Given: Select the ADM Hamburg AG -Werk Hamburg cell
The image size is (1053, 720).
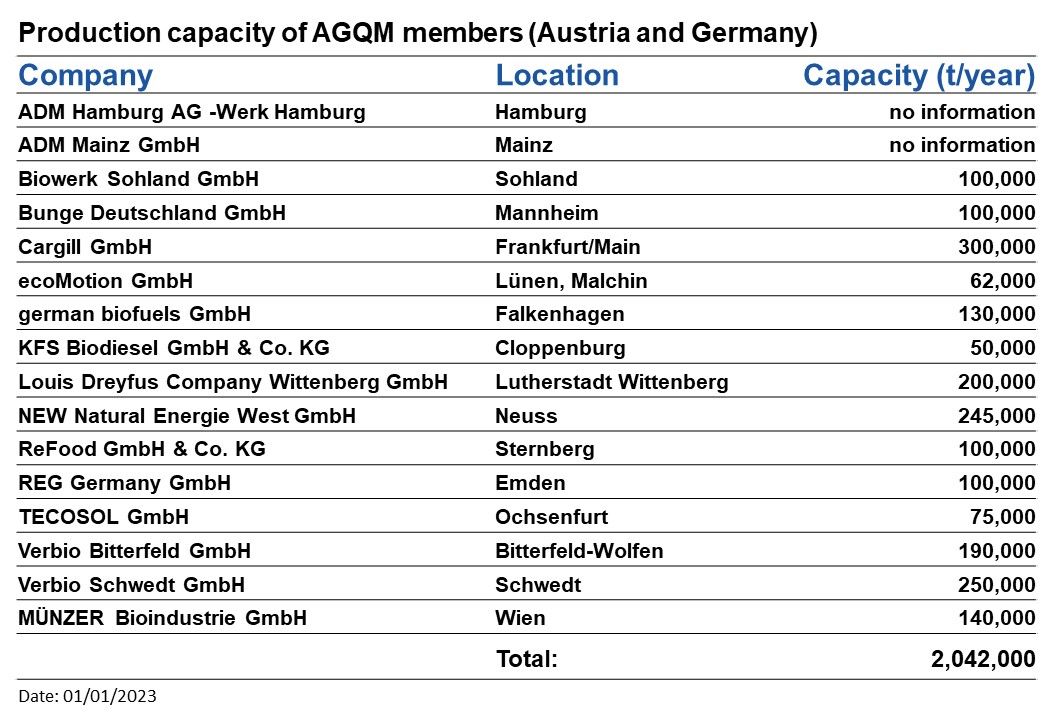Looking at the screenshot, I should pos(191,111).
